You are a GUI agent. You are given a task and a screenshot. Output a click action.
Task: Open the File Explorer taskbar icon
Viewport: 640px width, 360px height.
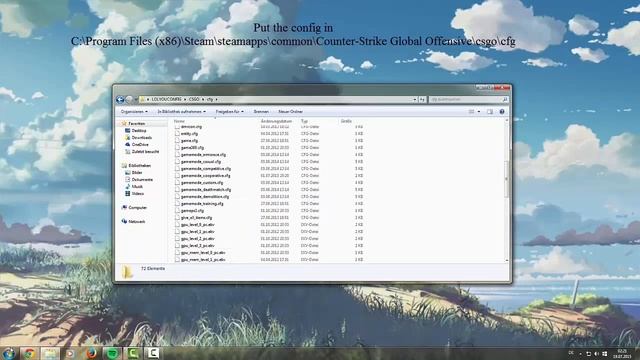point(50,353)
